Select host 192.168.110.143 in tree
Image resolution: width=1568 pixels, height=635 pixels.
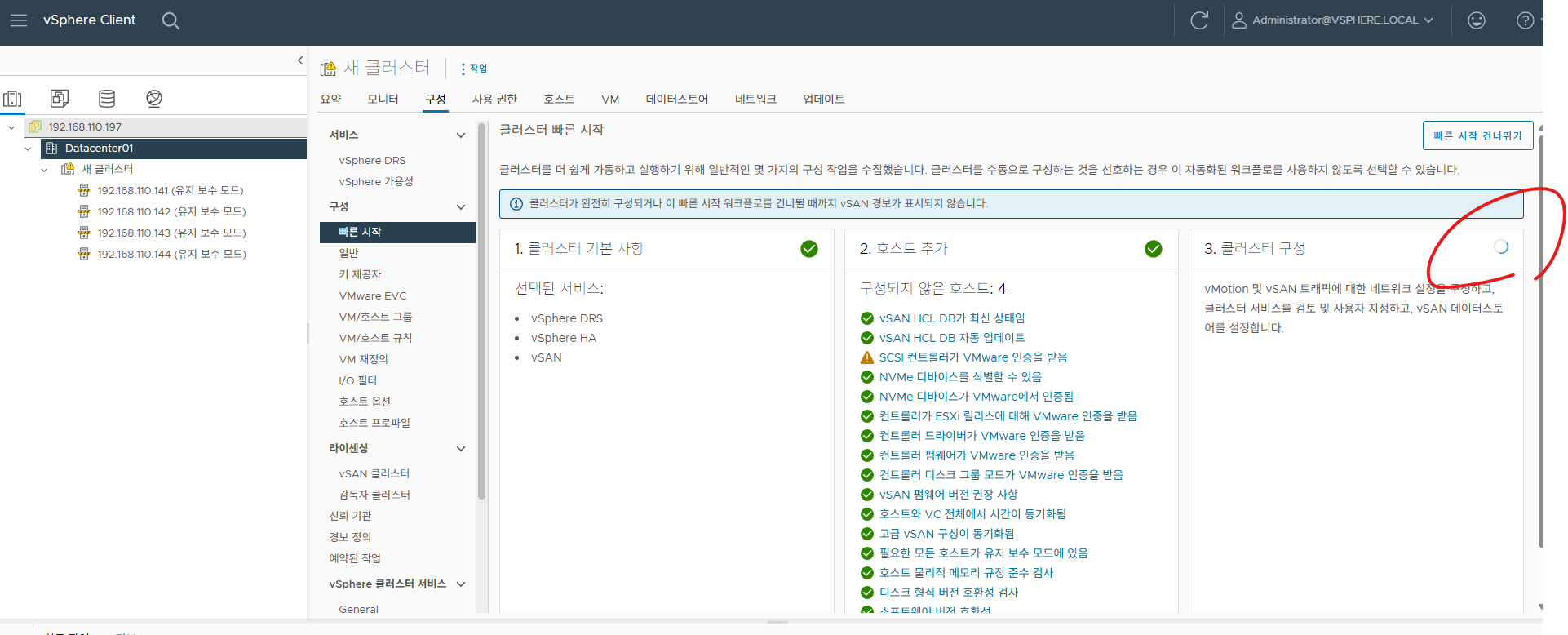click(171, 233)
